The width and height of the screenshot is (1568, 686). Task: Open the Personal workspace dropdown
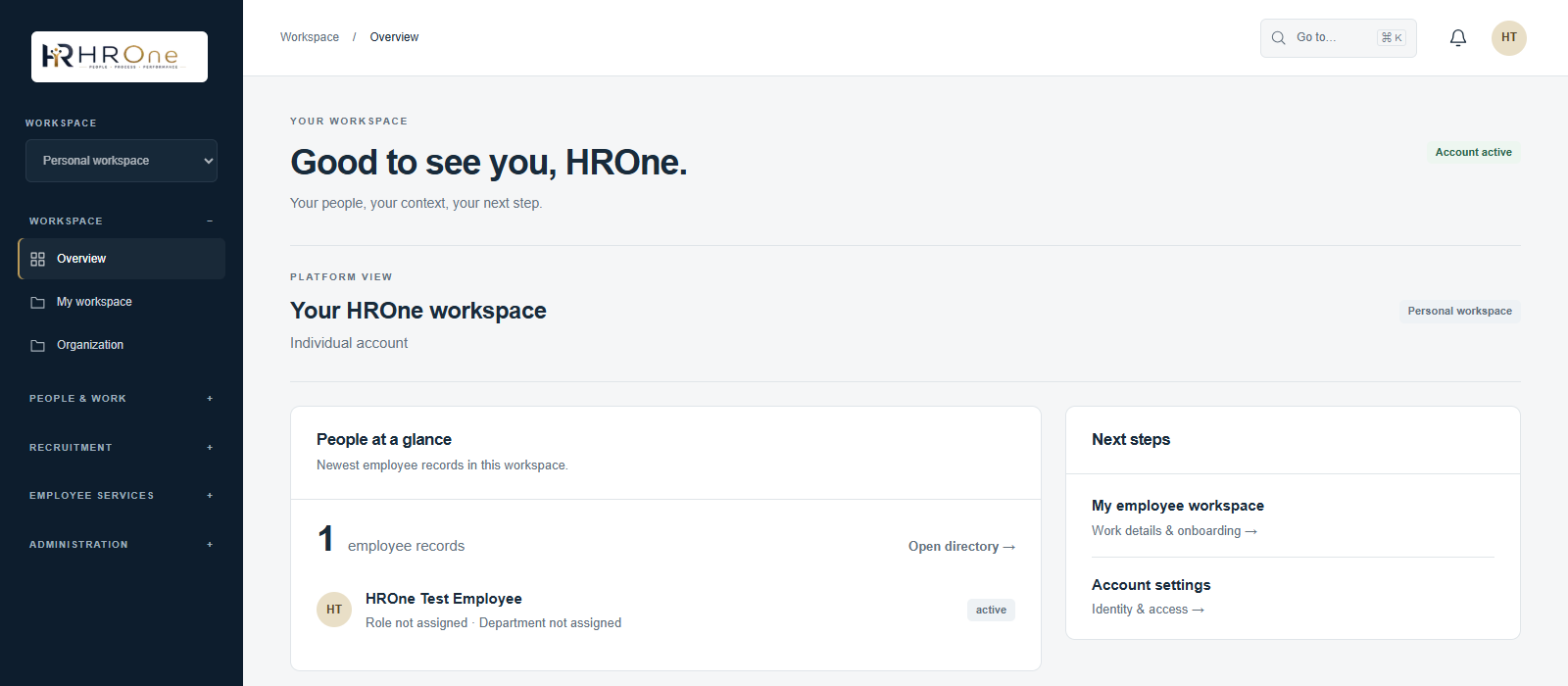(x=122, y=161)
